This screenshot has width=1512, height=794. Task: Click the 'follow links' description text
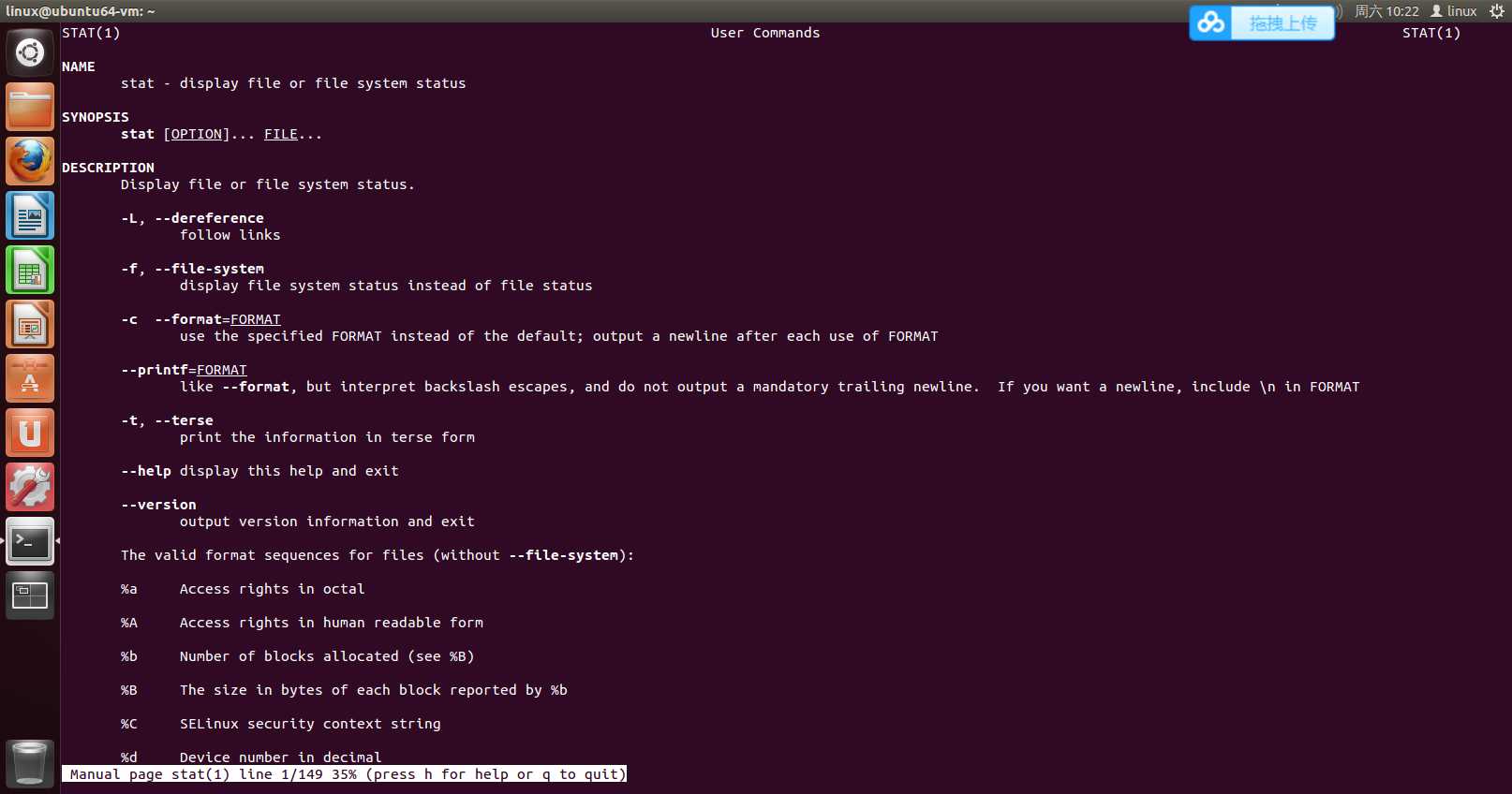230,235
